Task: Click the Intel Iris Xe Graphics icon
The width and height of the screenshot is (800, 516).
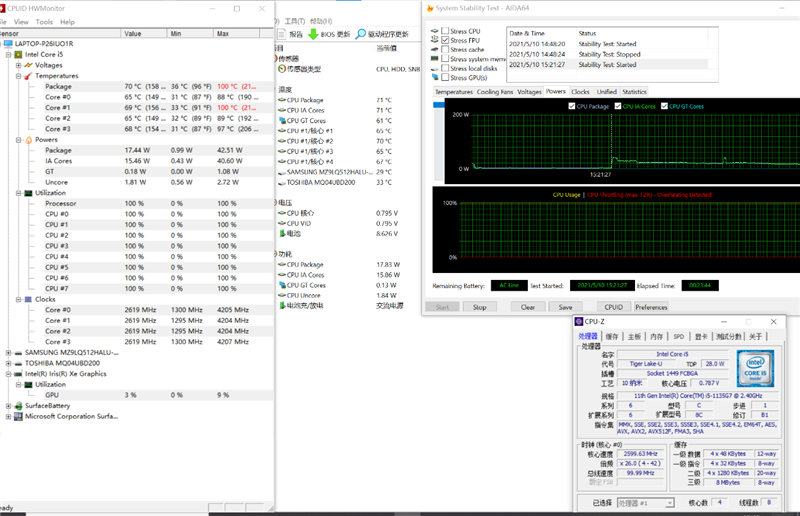Action: coord(18,373)
